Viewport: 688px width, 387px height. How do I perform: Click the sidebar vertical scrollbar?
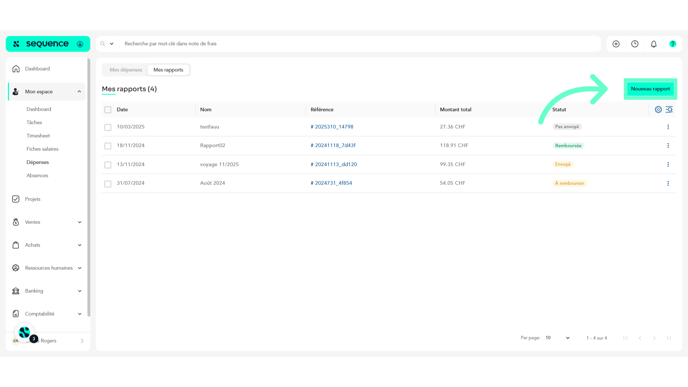pos(89,188)
